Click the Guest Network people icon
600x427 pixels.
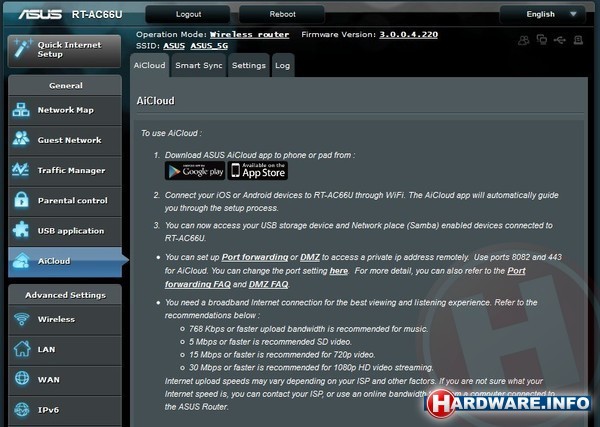pyautogui.click(x=21, y=139)
